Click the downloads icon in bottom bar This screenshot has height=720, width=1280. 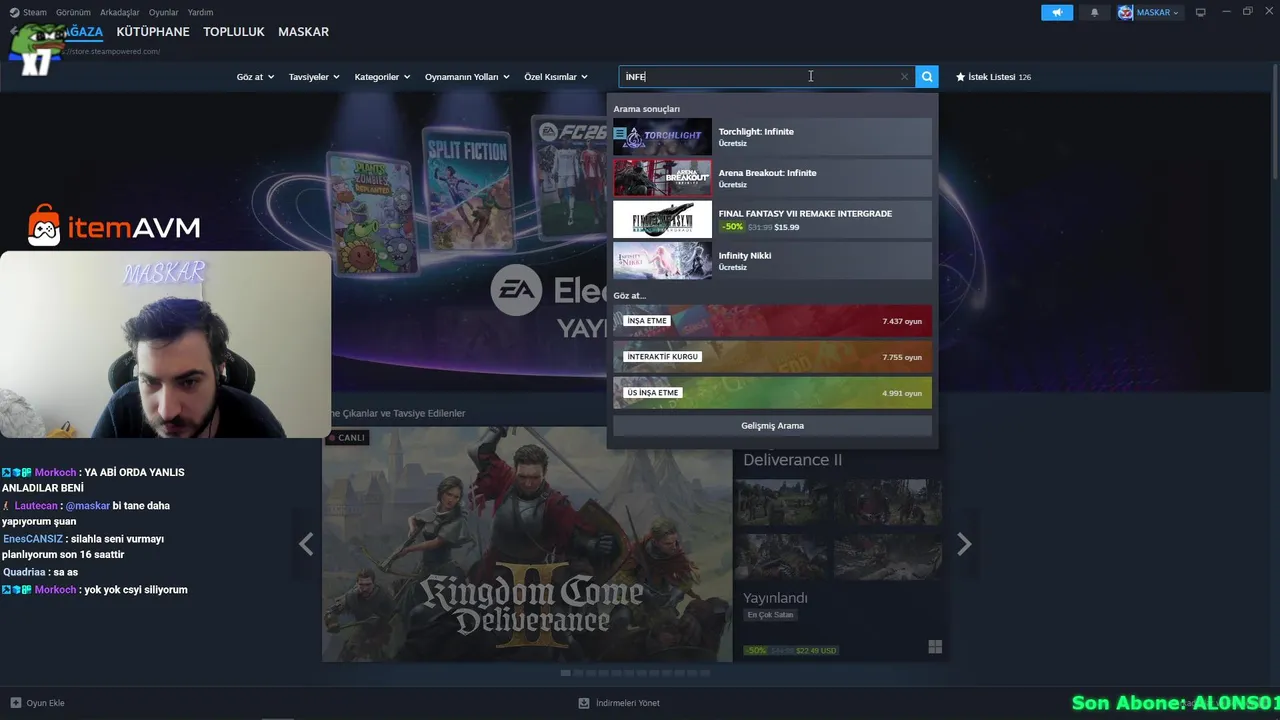pyautogui.click(x=584, y=703)
